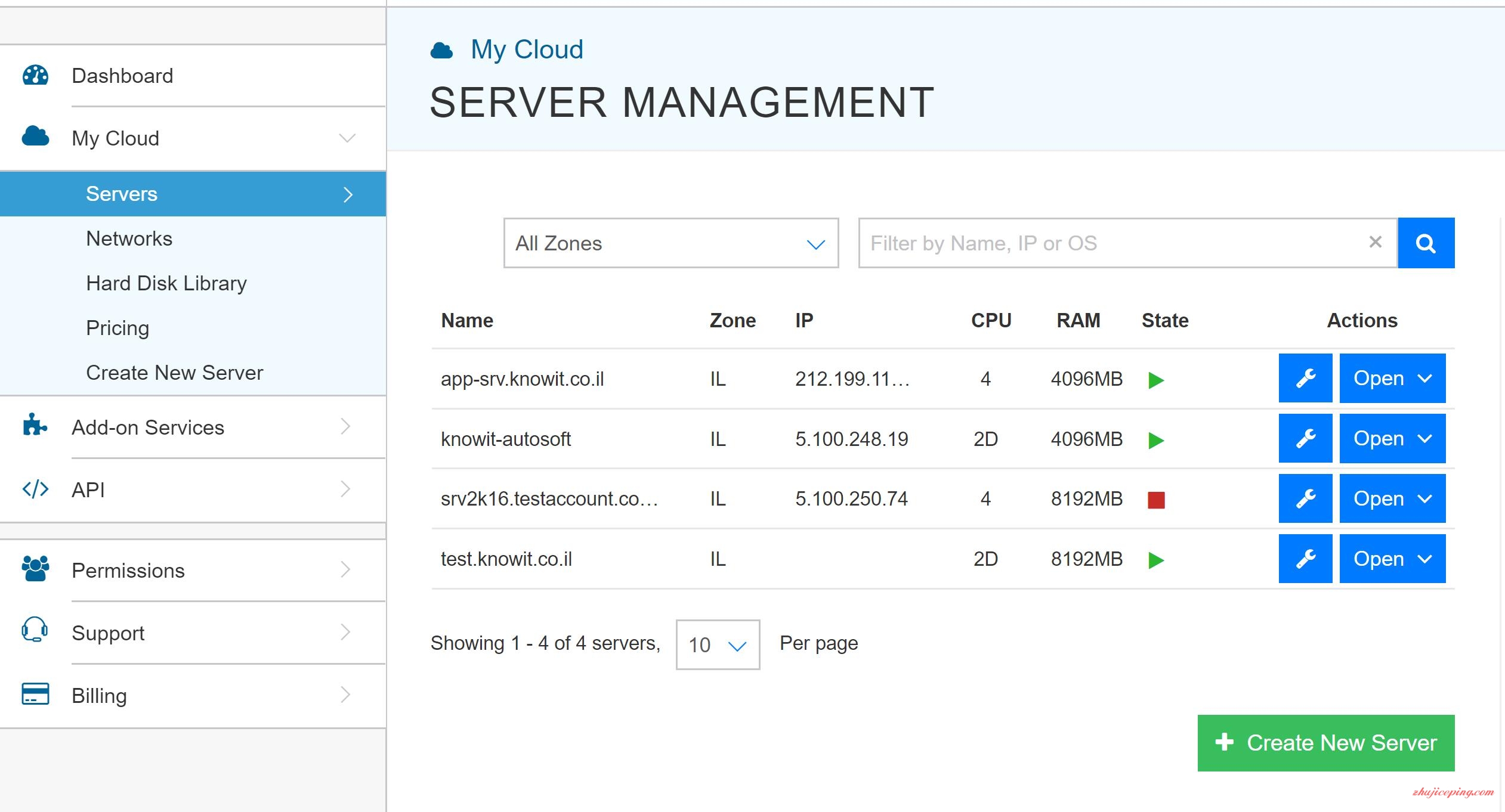Click wrench icon for app-srv.knowit.co.il

[x=1305, y=378]
